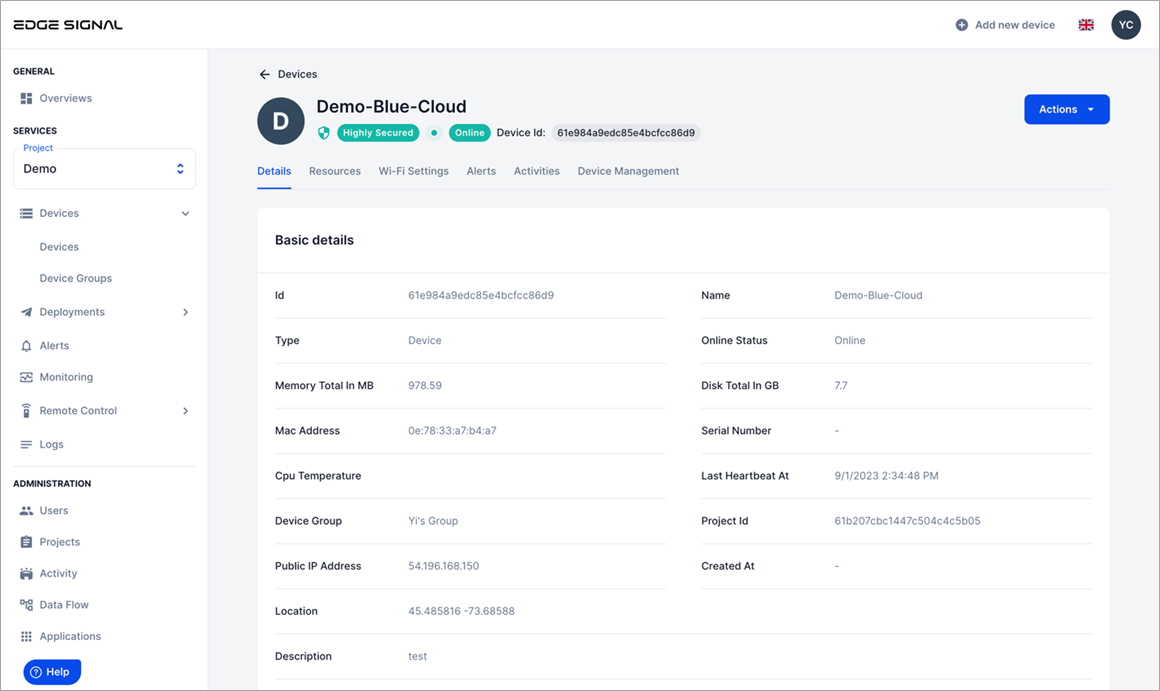The width and height of the screenshot is (1160, 691).
Task: Click the Devices list icon in sidebar
Action: pyautogui.click(x=27, y=213)
